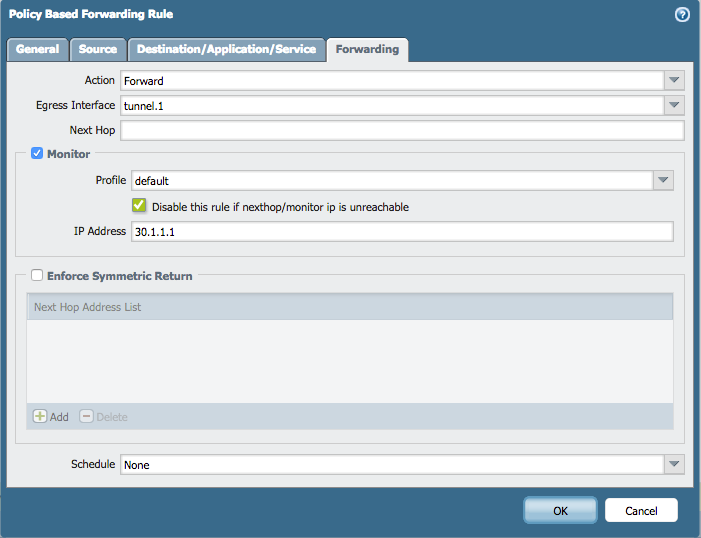Image resolution: width=701 pixels, height=538 pixels.
Task: Open the Destination/Application/Service tab
Action: (227, 49)
